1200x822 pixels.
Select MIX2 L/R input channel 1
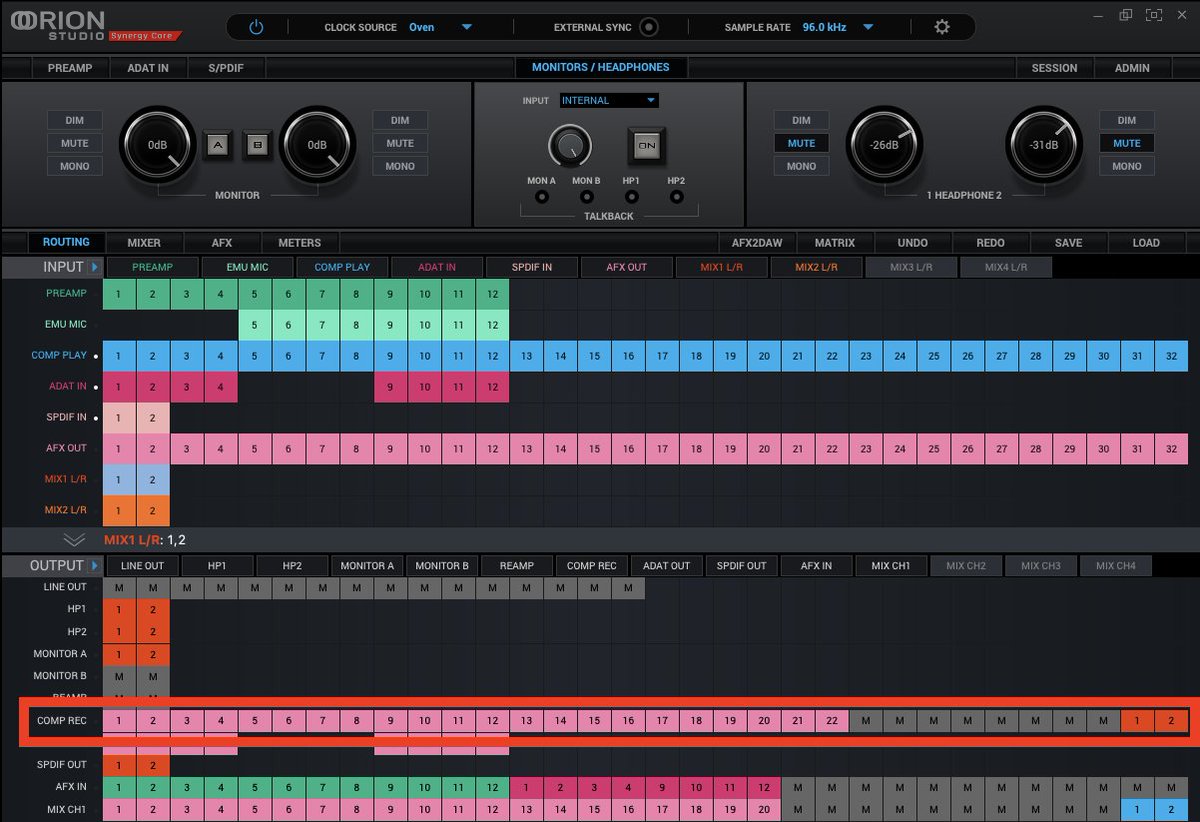pyautogui.click(x=119, y=510)
